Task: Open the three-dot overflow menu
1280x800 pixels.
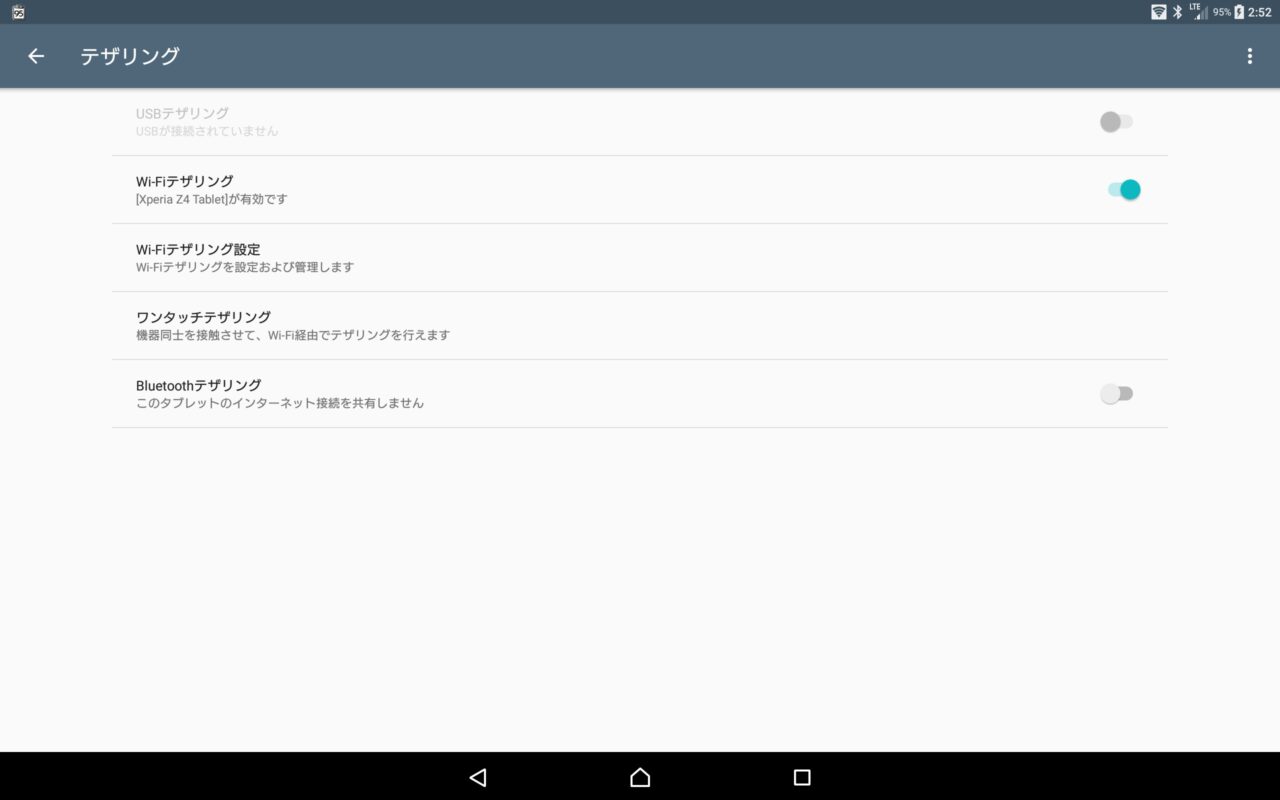Action: click(1249, 56)
